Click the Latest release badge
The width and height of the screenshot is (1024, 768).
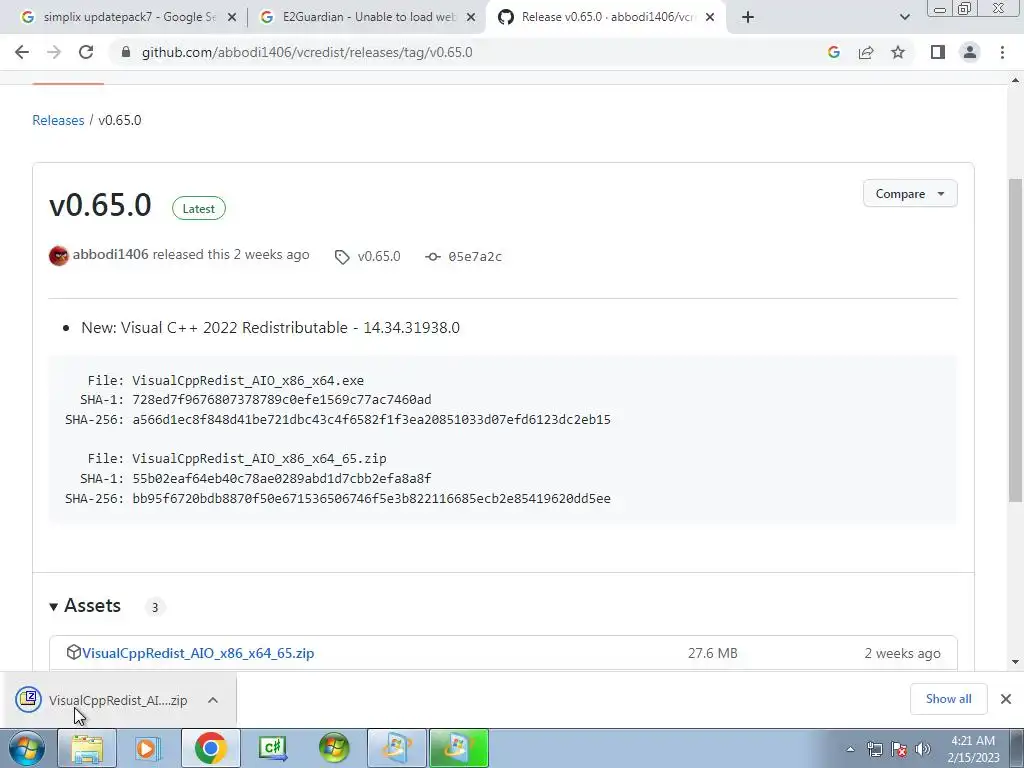tap(199, 208)
